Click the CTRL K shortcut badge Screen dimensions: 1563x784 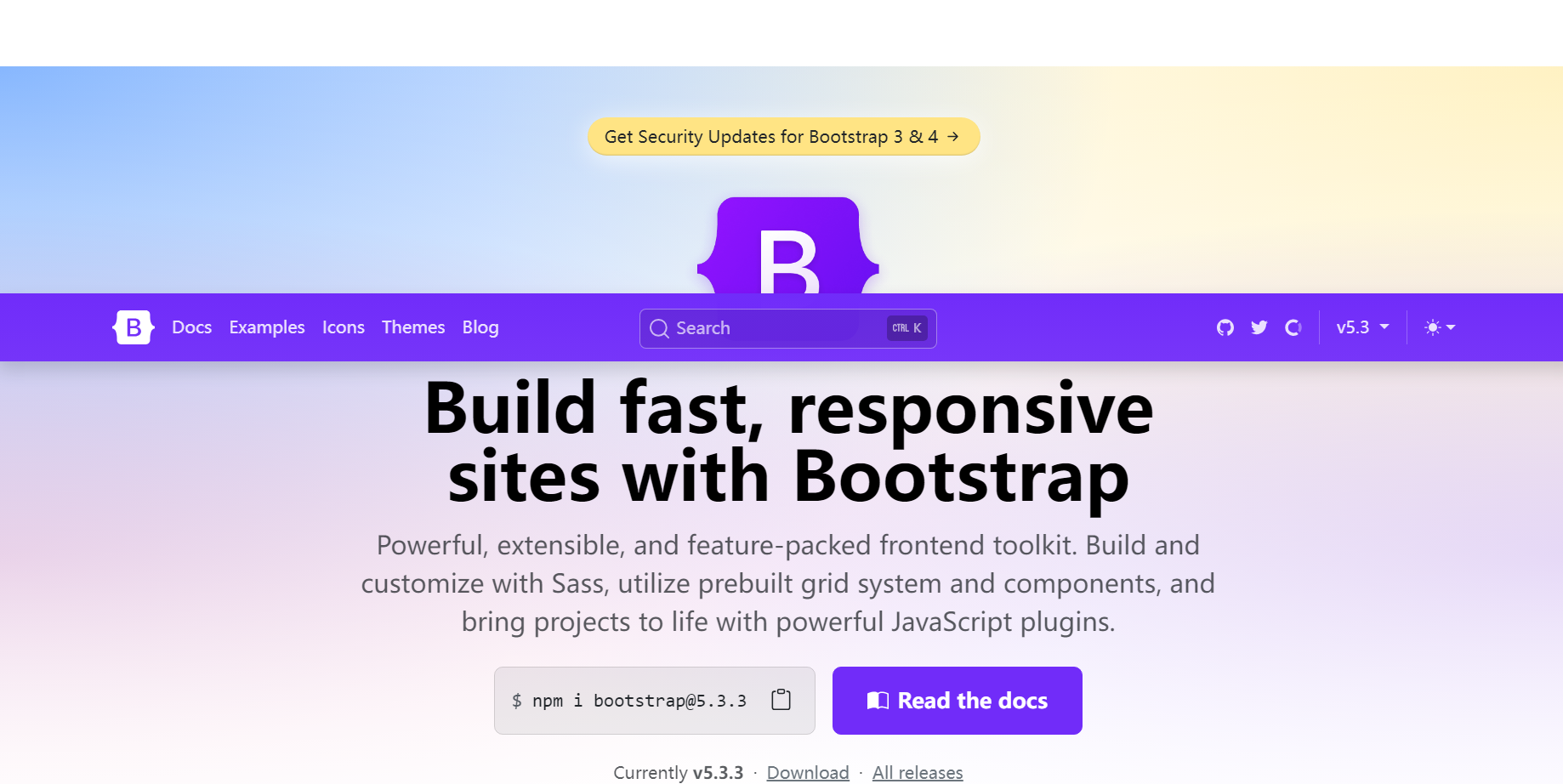pos(907,328)
